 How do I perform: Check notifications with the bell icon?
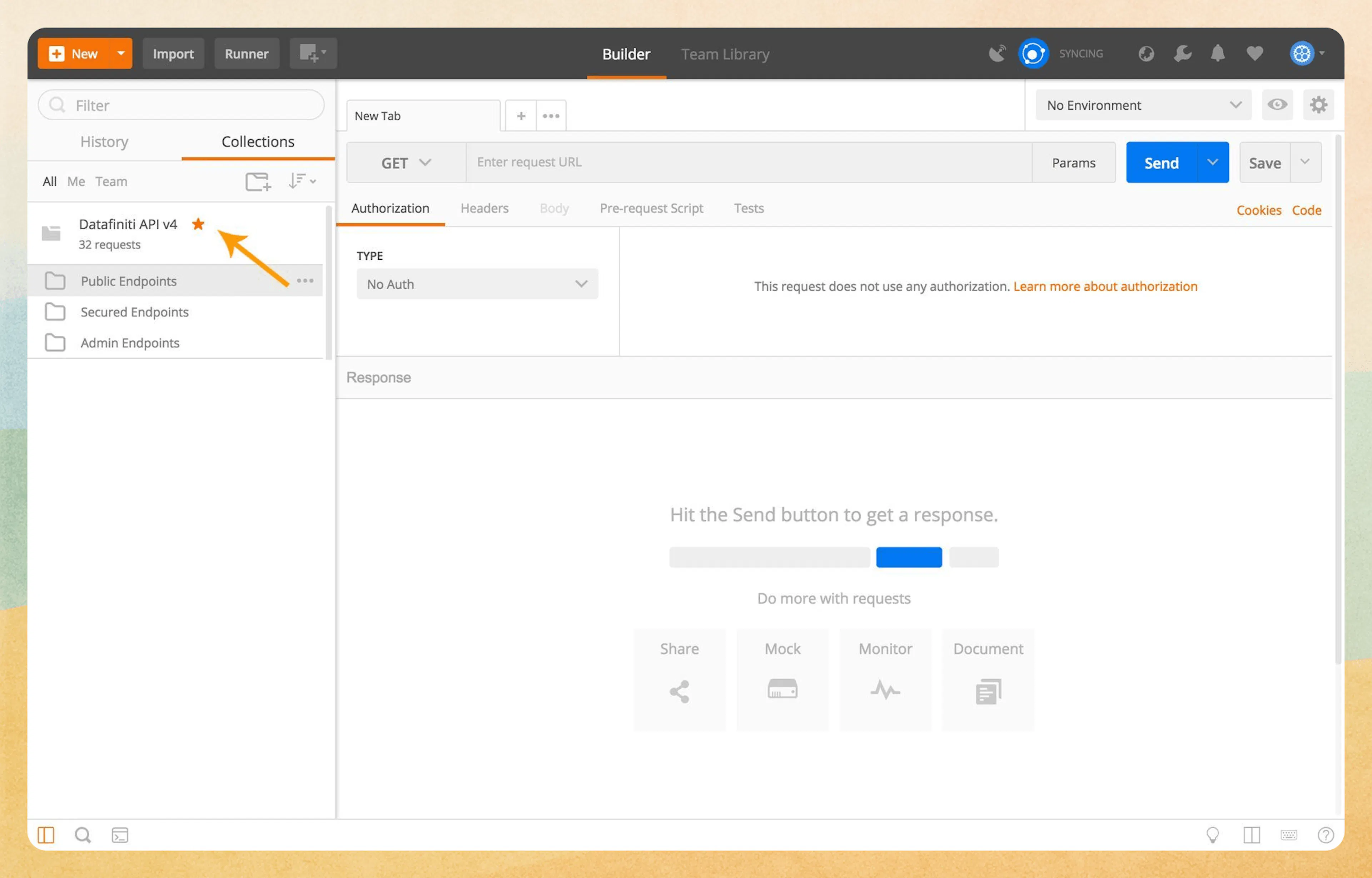[1218, 53]
